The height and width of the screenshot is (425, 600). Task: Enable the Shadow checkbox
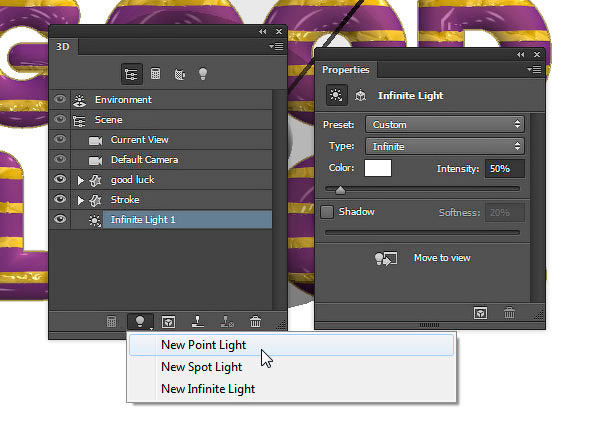click(x=327, y=212)
